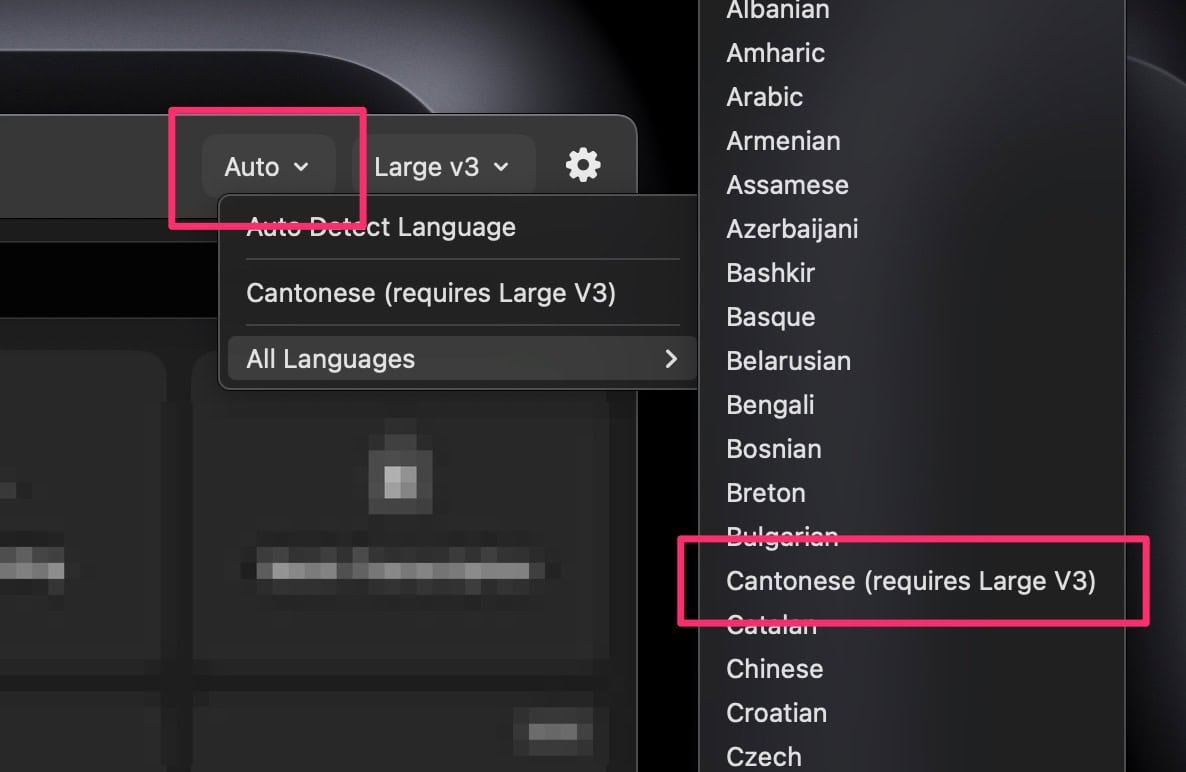Select Albanian from the language list
This screenshot has height=772, width=1186.
[x=777, y=11]
